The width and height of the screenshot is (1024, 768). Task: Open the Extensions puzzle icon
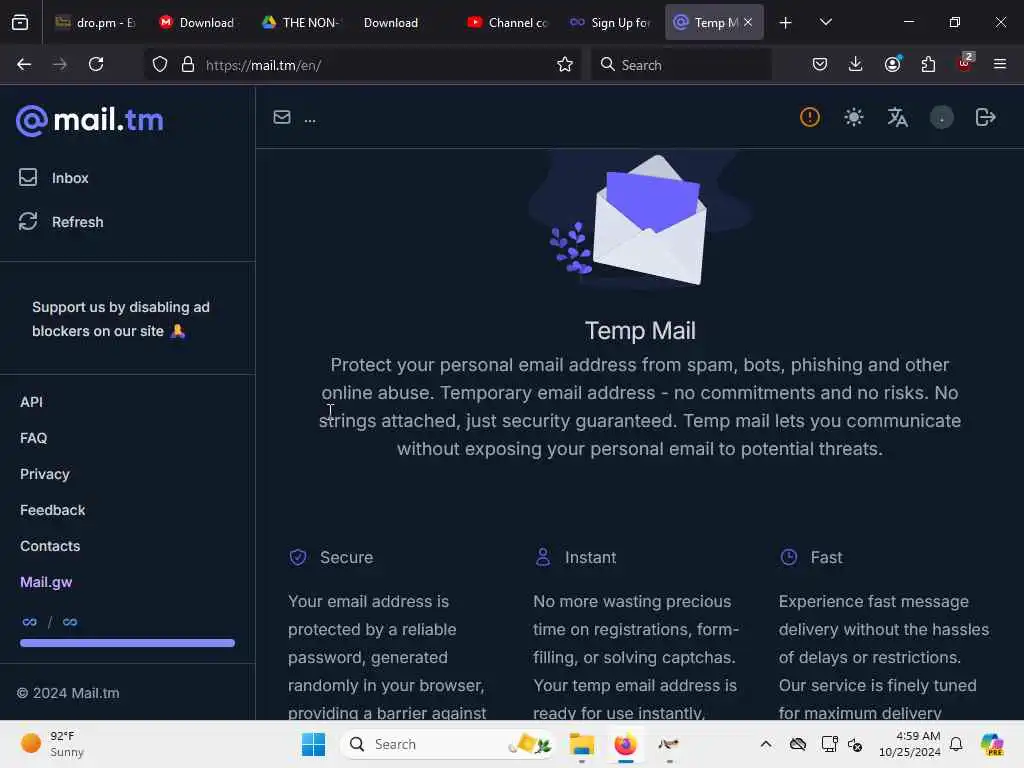928,64
